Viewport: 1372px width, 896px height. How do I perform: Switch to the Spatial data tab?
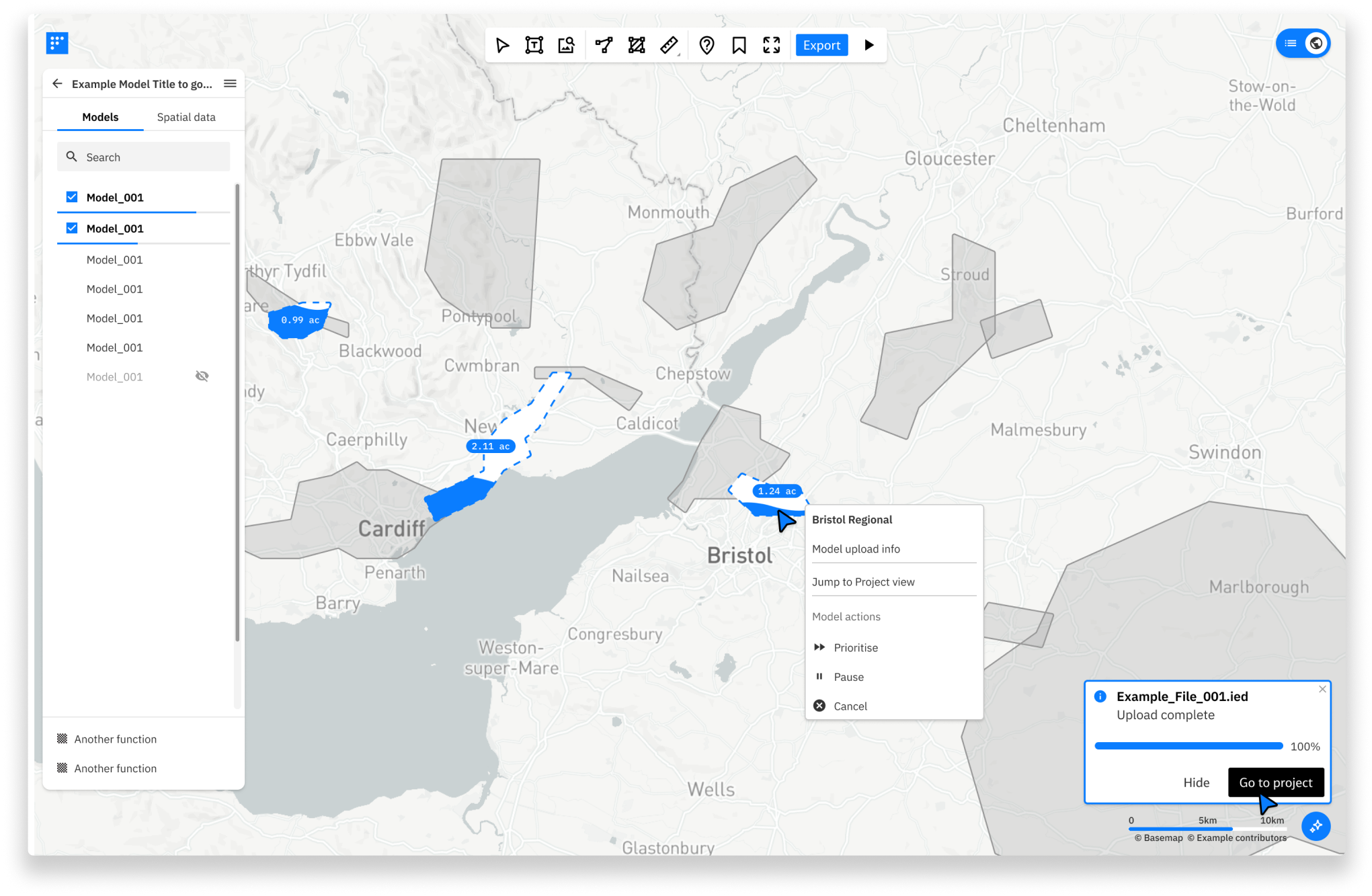coord(186,117)
